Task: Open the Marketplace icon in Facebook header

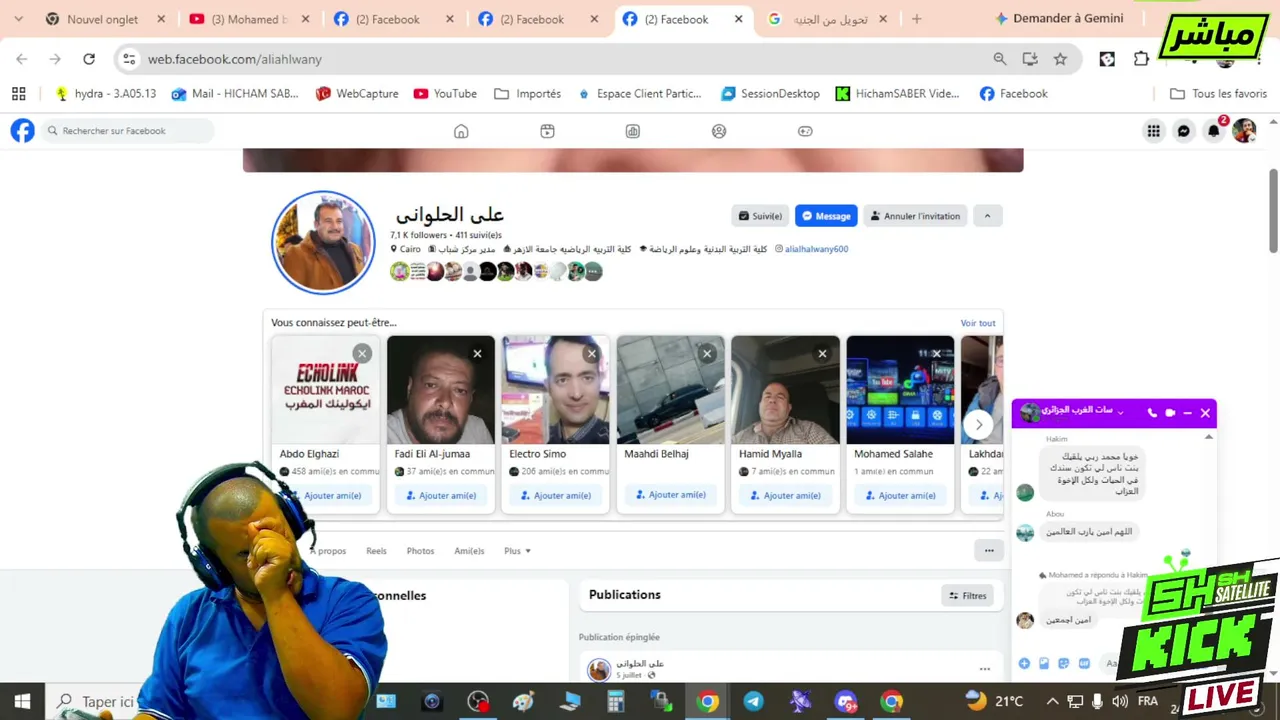Action: (633, 131)
